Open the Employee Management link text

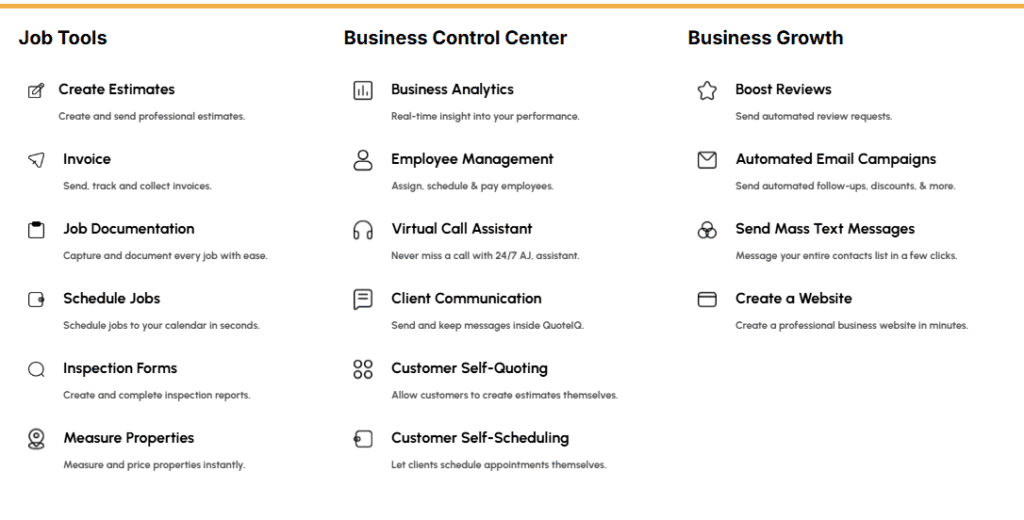tap(472, 159)
